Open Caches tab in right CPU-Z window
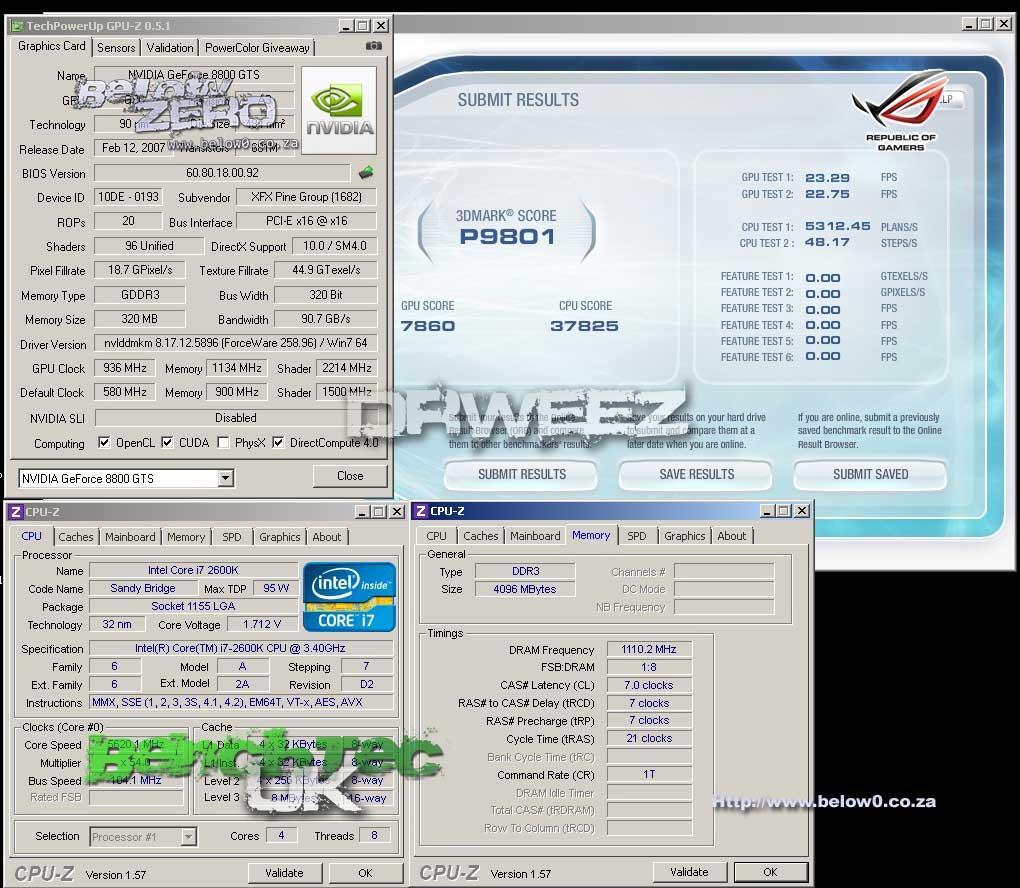This screenshot has width=1020, height=888. coord(480,536)
